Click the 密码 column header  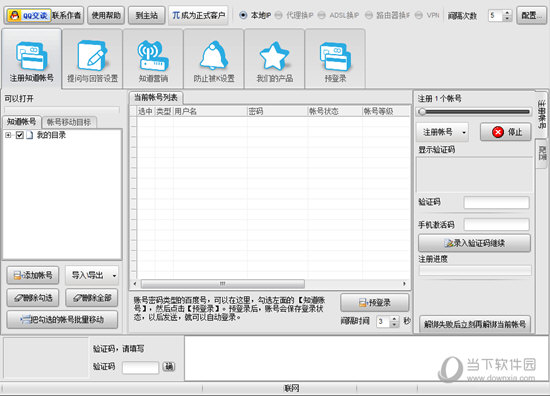coord(277,112)
